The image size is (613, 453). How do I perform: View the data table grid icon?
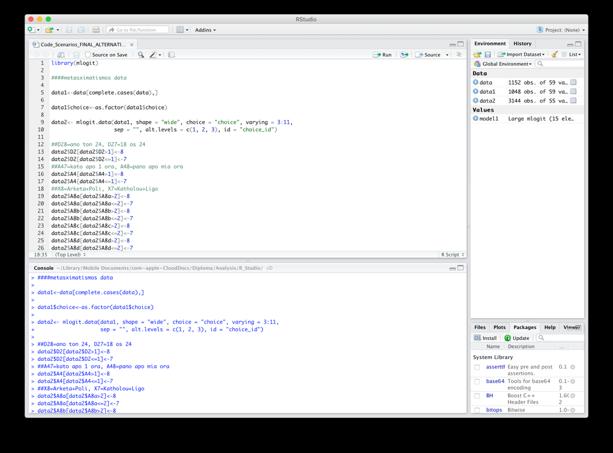tap(573, 82)
